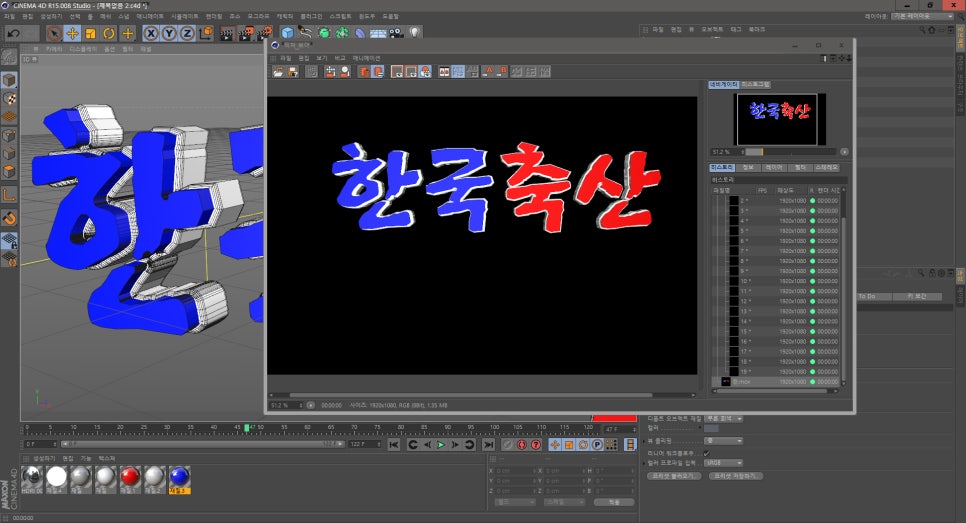This screenshot has width=966, height=523.
Task: Toggle Parameter (P) keyframe recording button
Action: tap(597, 444)
